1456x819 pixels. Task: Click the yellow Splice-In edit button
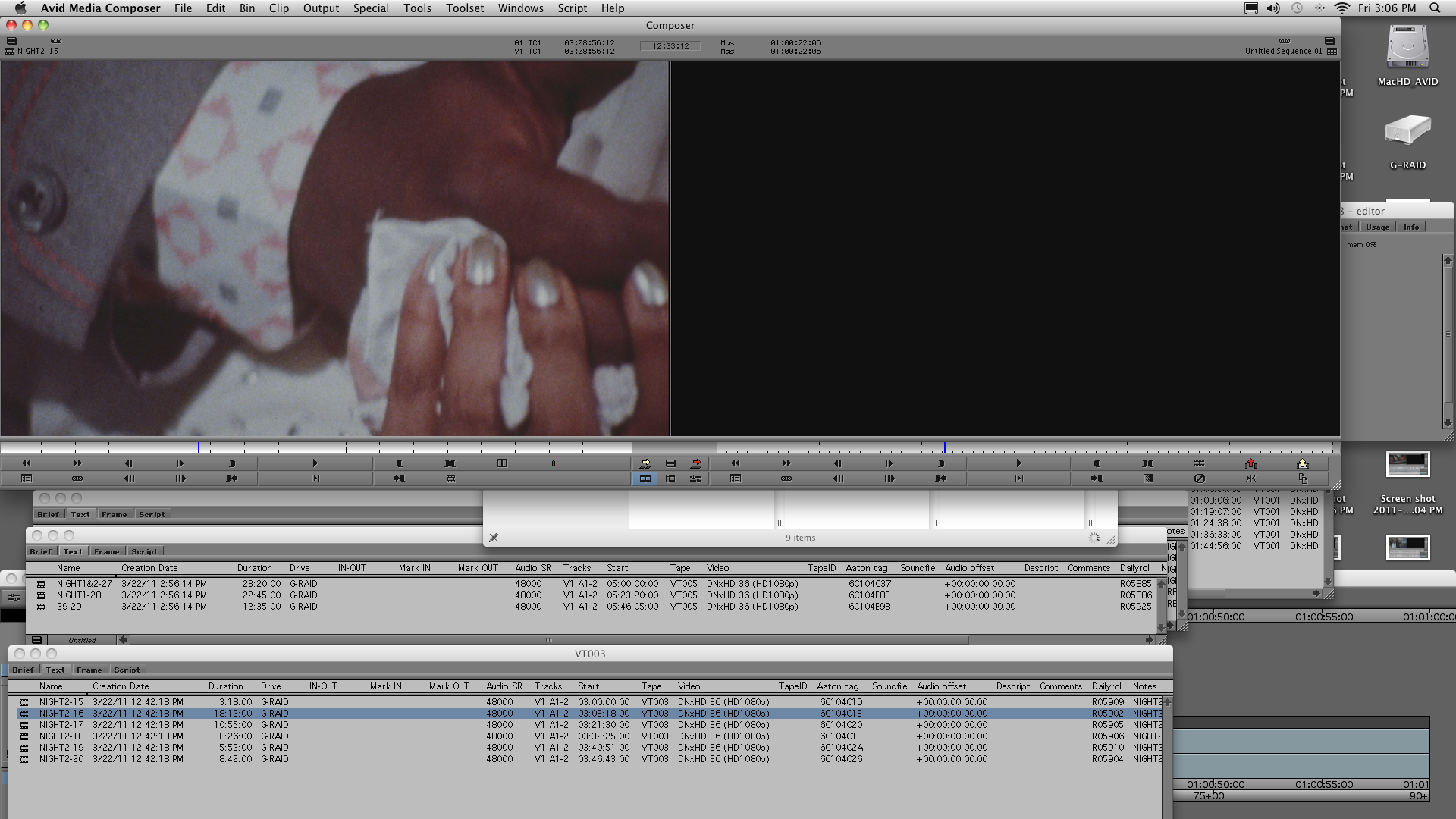click(x=645, y=463)
